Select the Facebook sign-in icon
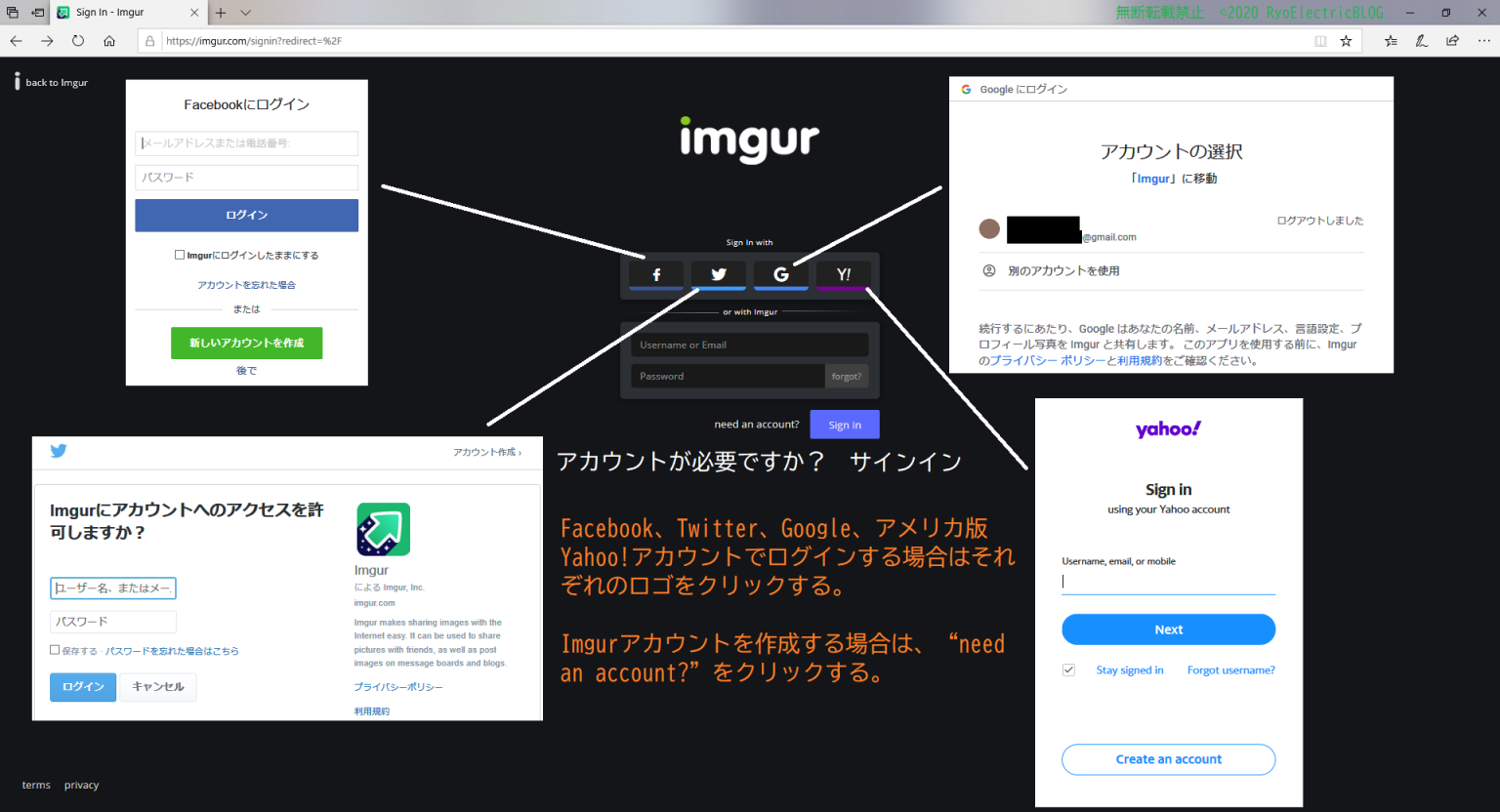Viewport: 1500px width, 812px height. click(x=655, y=274)
